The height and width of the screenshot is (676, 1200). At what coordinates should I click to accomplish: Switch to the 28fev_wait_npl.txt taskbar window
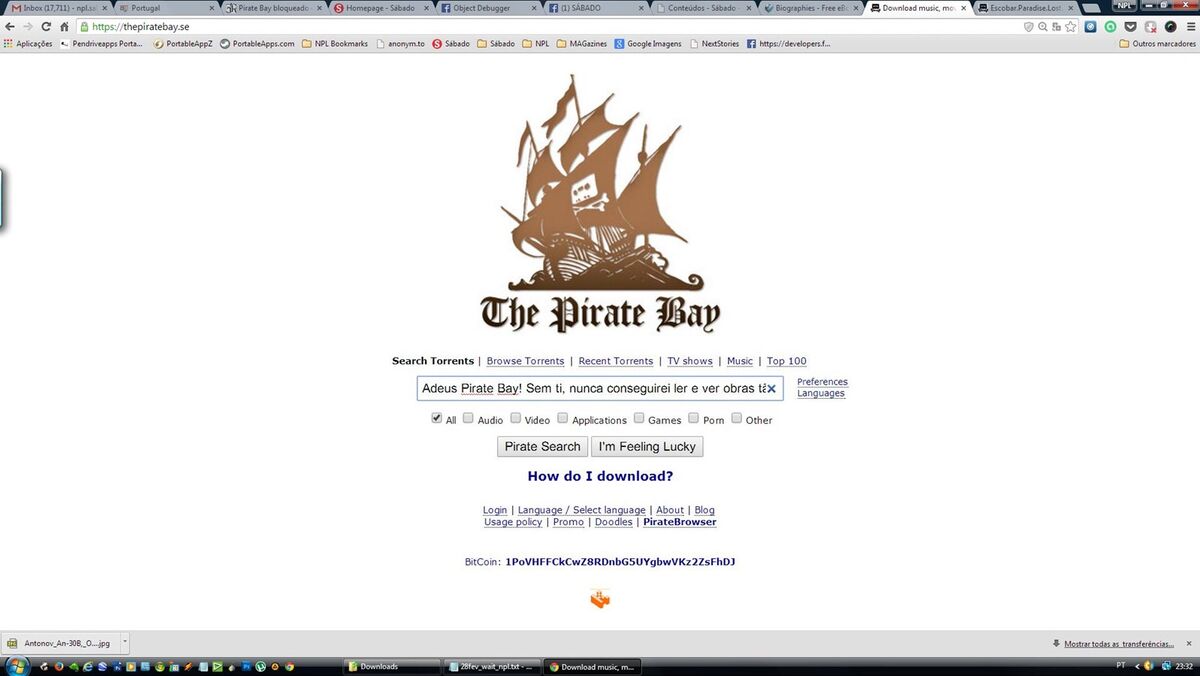(x=493, y=666)
